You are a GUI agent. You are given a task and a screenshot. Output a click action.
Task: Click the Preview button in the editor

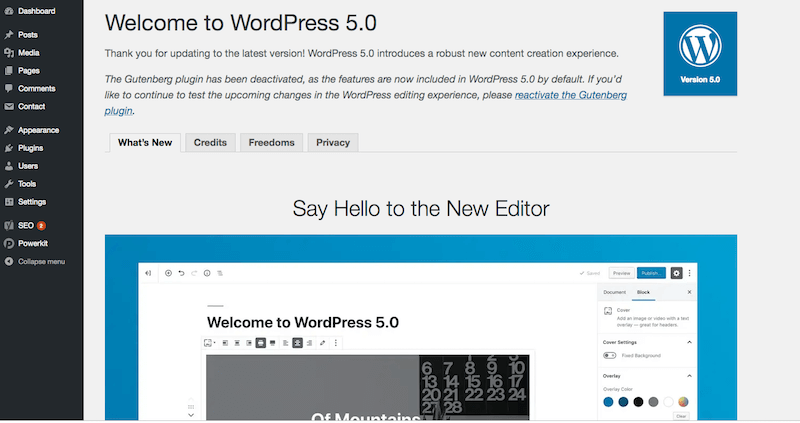[621, 273]
